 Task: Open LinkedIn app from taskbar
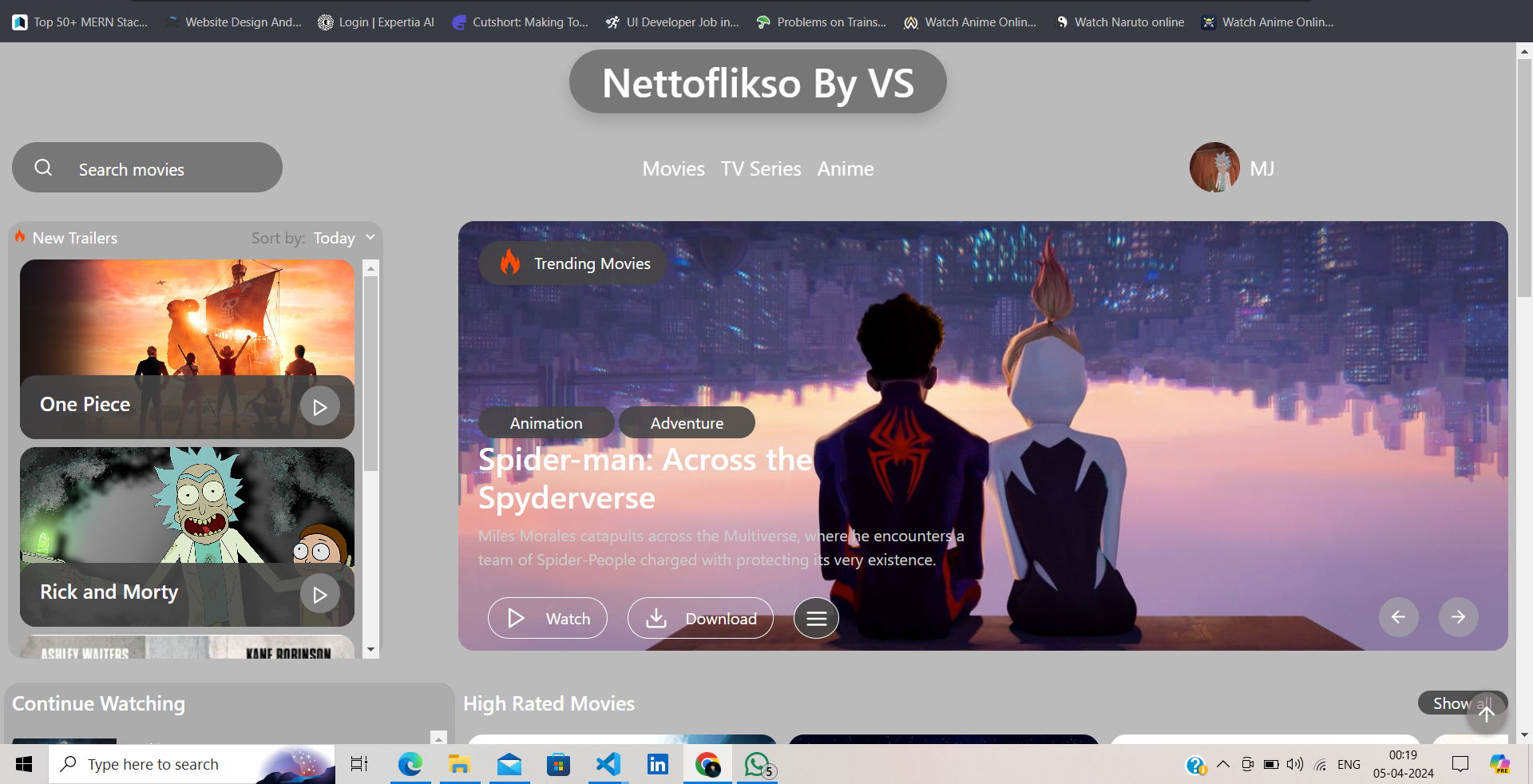click(x=657, y=764)
